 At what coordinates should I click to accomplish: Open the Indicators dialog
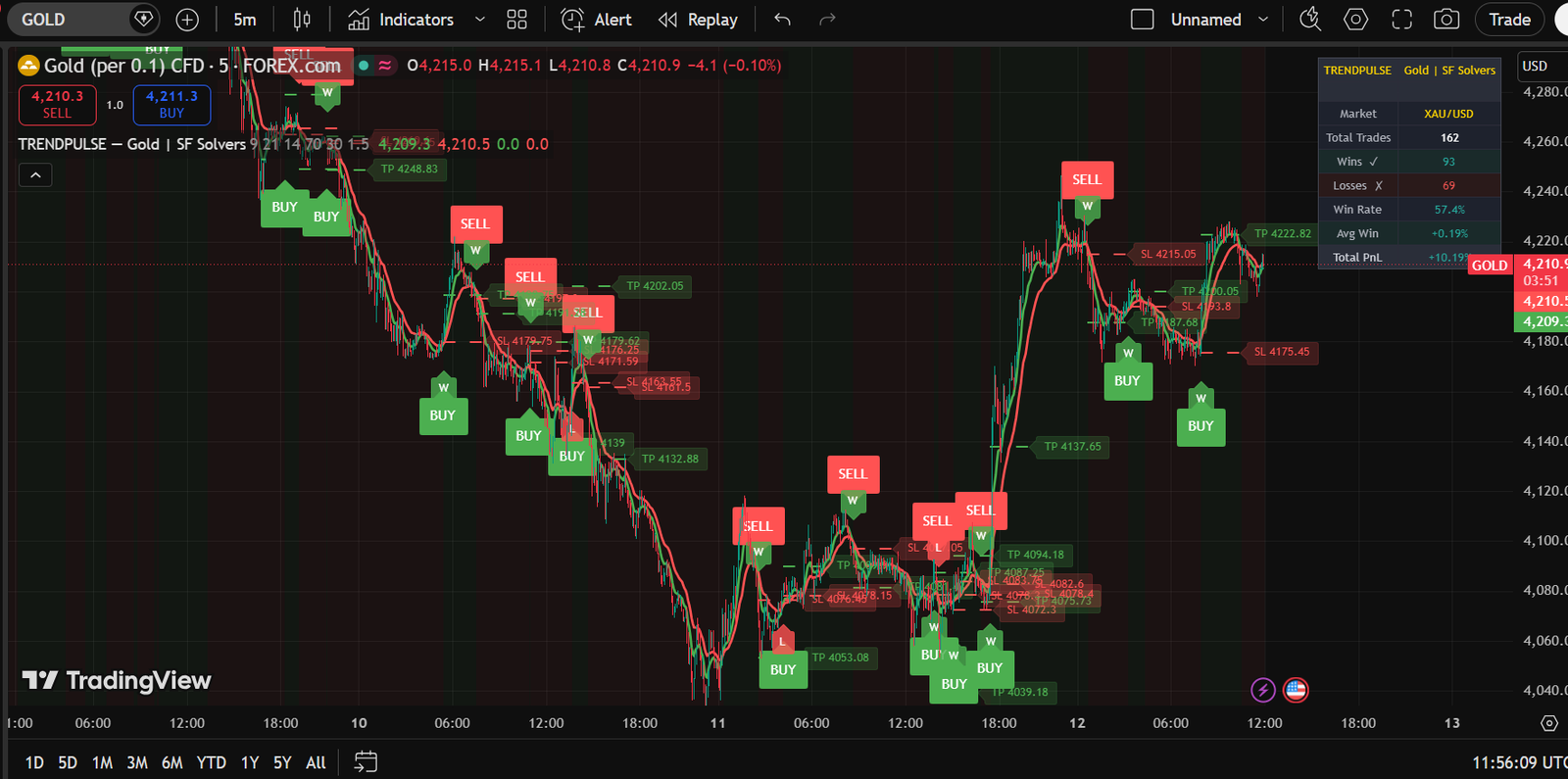[x=401, y=20]
